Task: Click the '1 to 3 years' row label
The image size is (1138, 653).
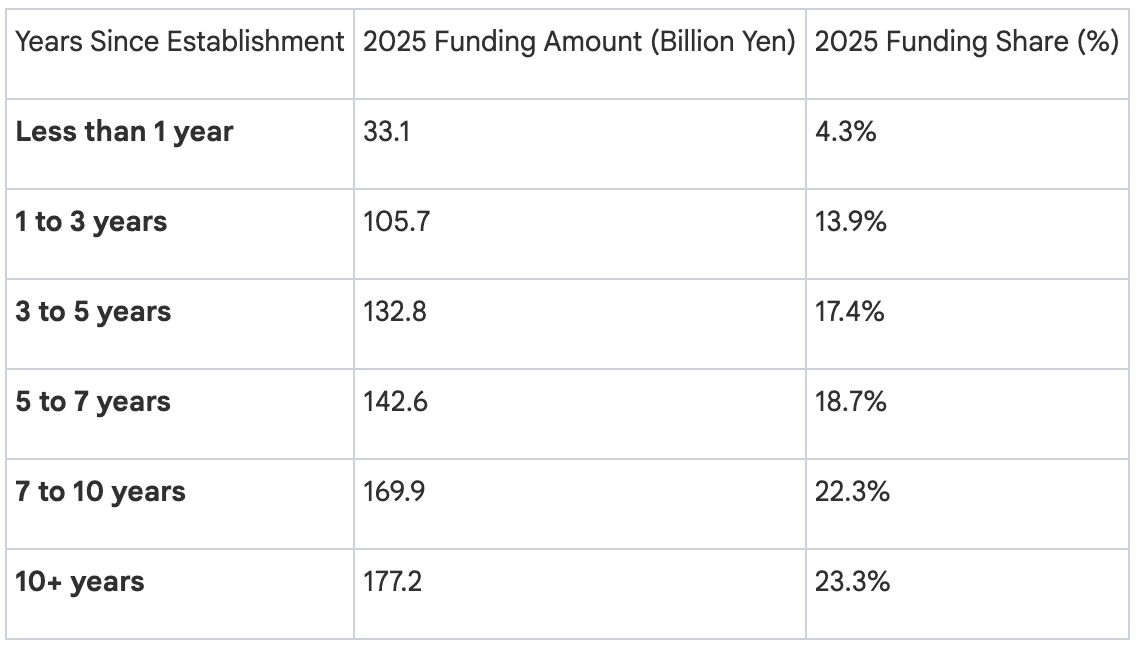Action: click(x=91, y=222)
